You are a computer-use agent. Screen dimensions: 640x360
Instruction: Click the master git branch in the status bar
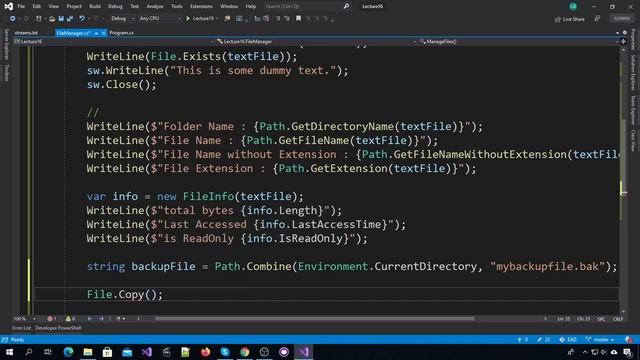click(600, 340)
